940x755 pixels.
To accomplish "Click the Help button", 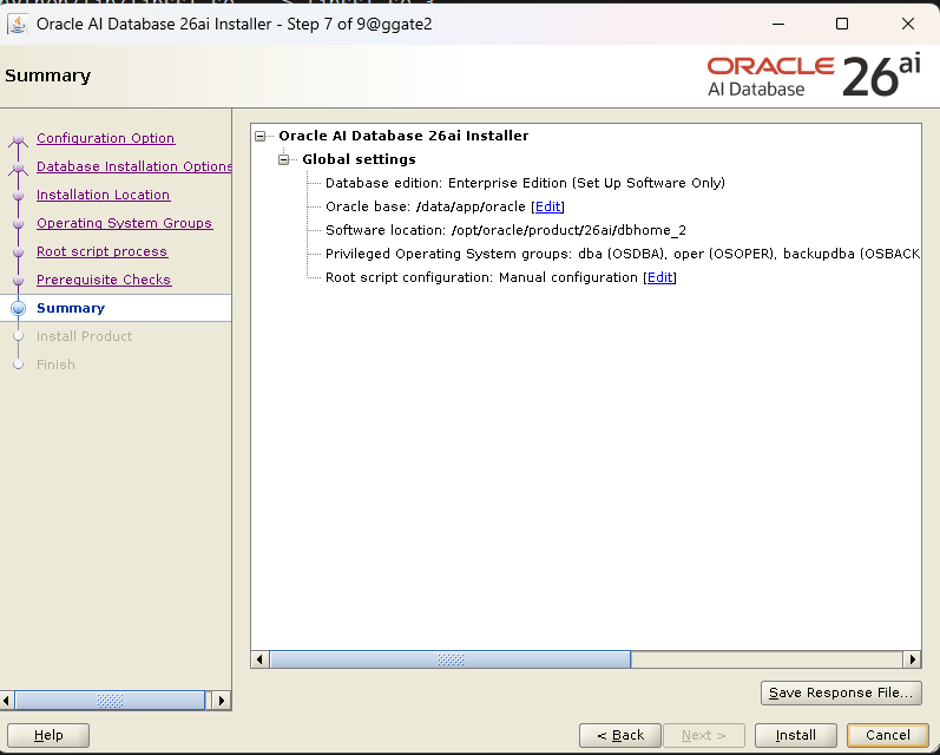I will (48, 735).
